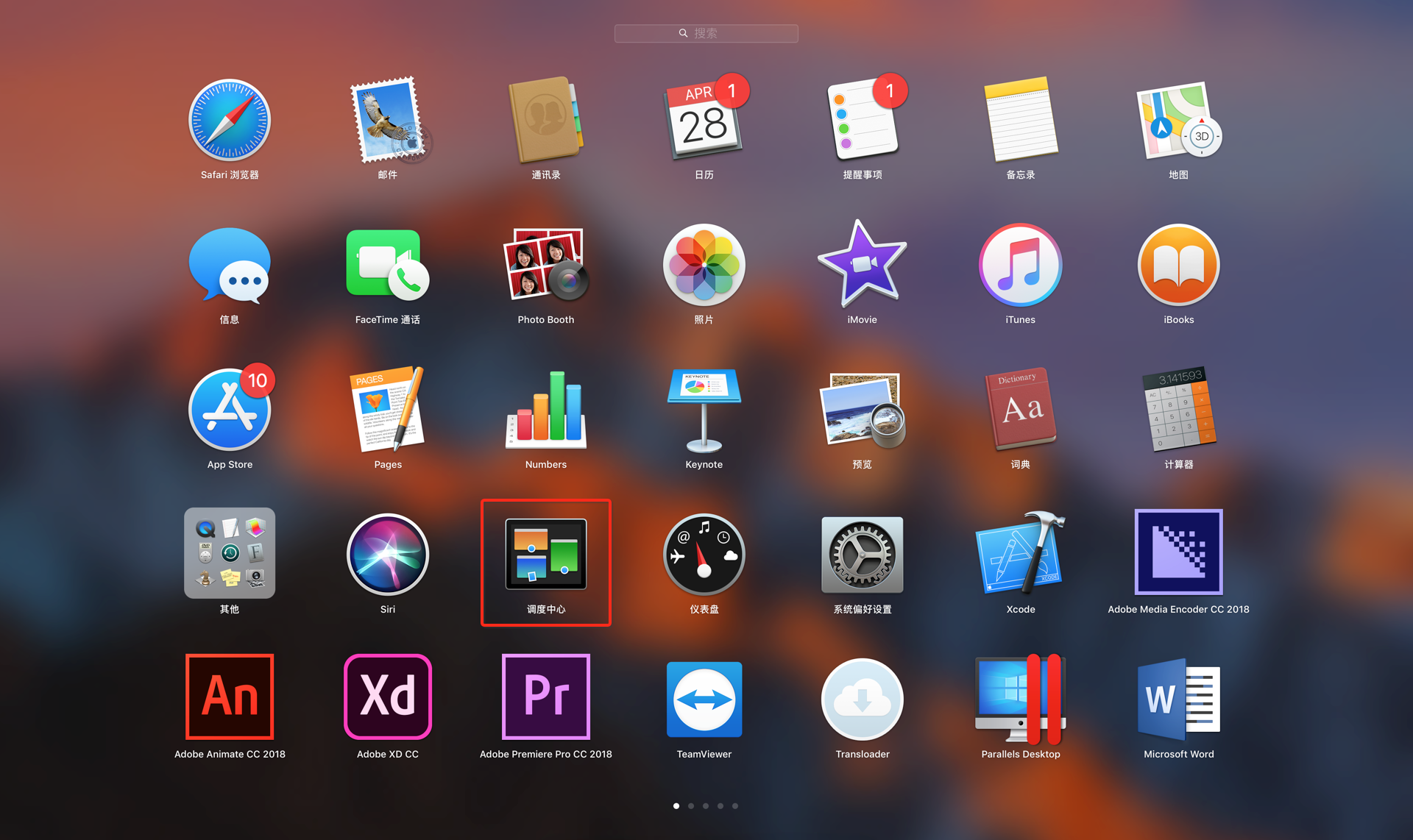The height and width of the screenshot is (840, 1413).
Task: Open Photo Booth
Action: [x=546, y=265]
